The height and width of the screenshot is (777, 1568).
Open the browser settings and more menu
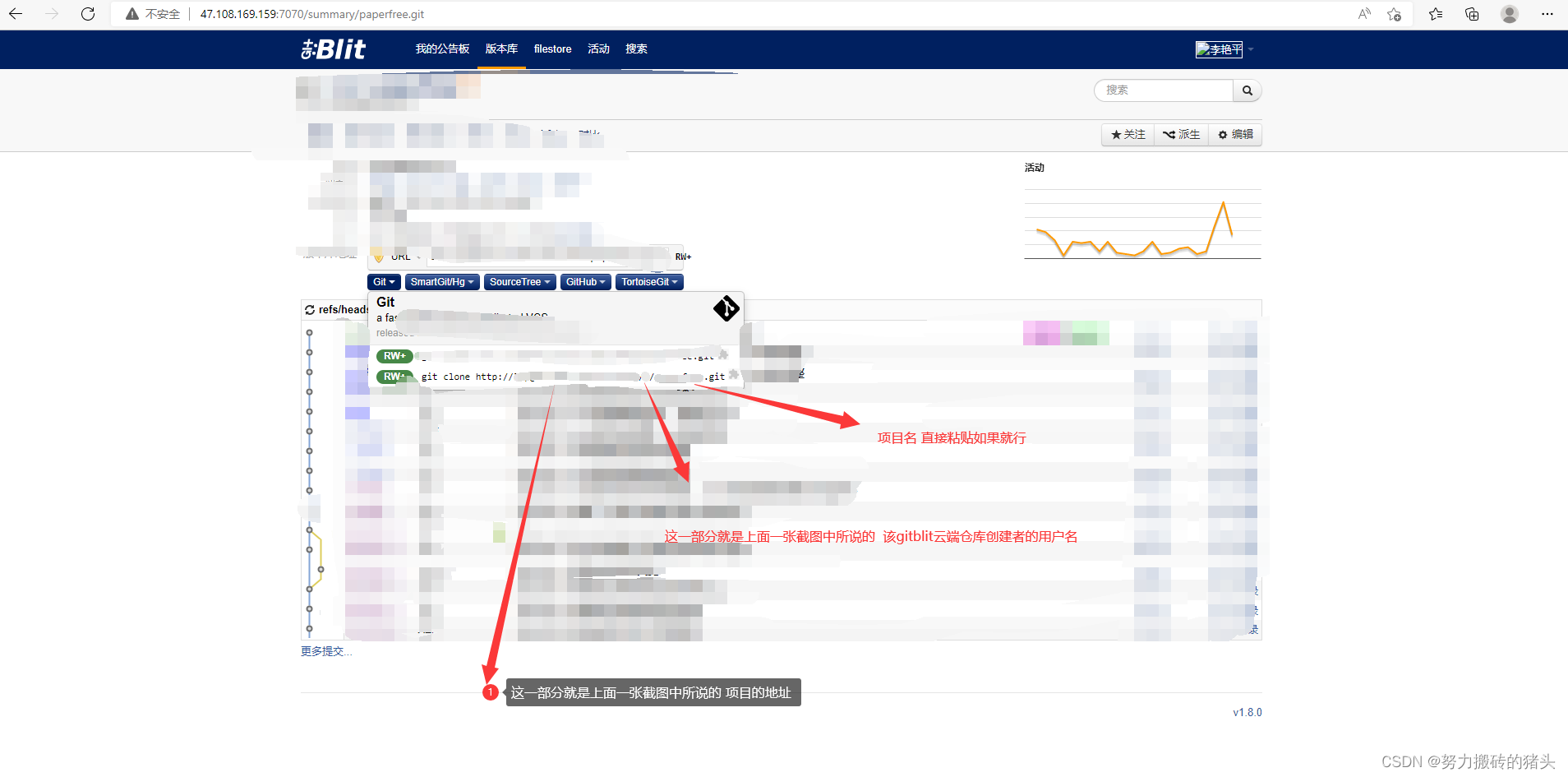[x=1547, y=14]
